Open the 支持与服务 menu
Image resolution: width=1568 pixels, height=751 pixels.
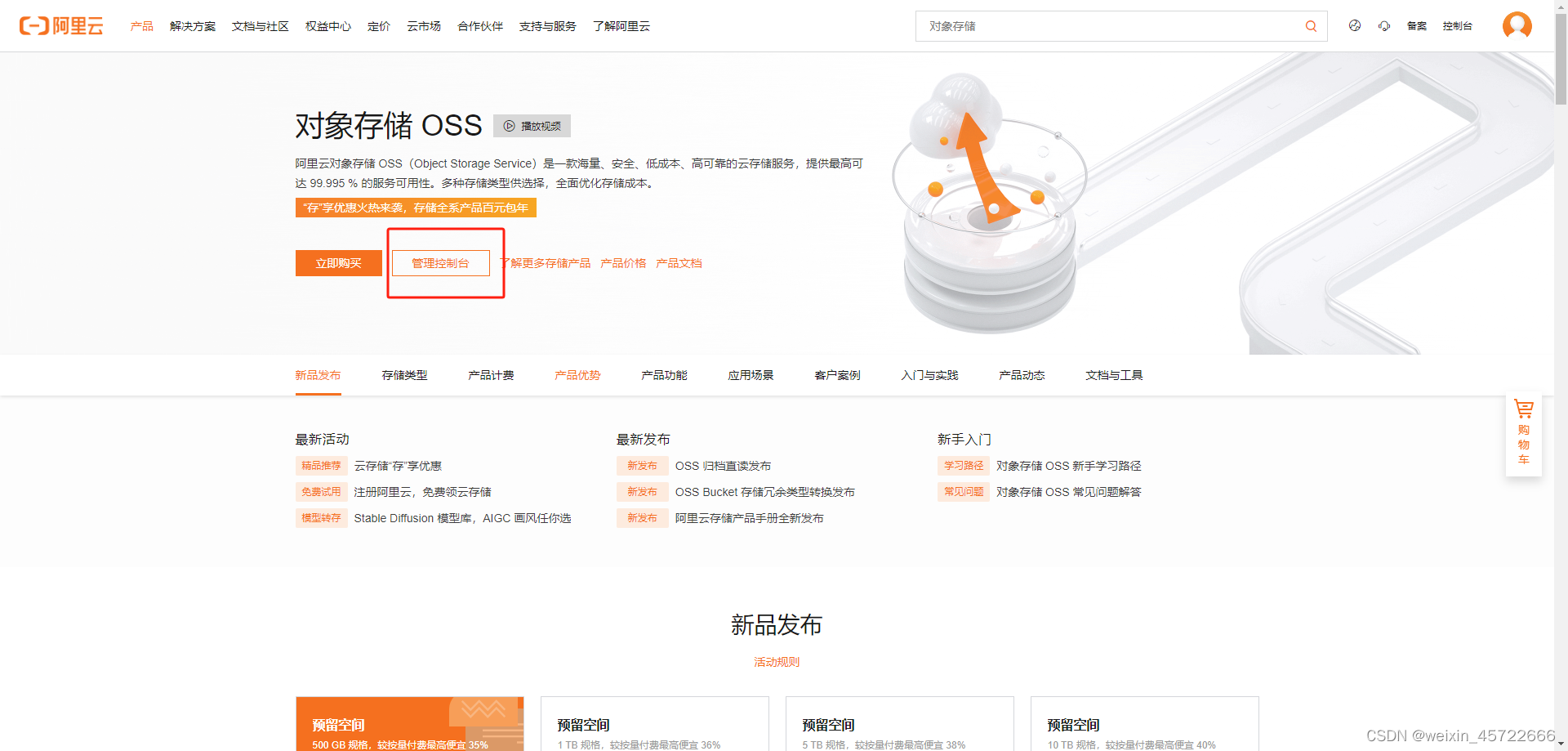click(548, 26)
